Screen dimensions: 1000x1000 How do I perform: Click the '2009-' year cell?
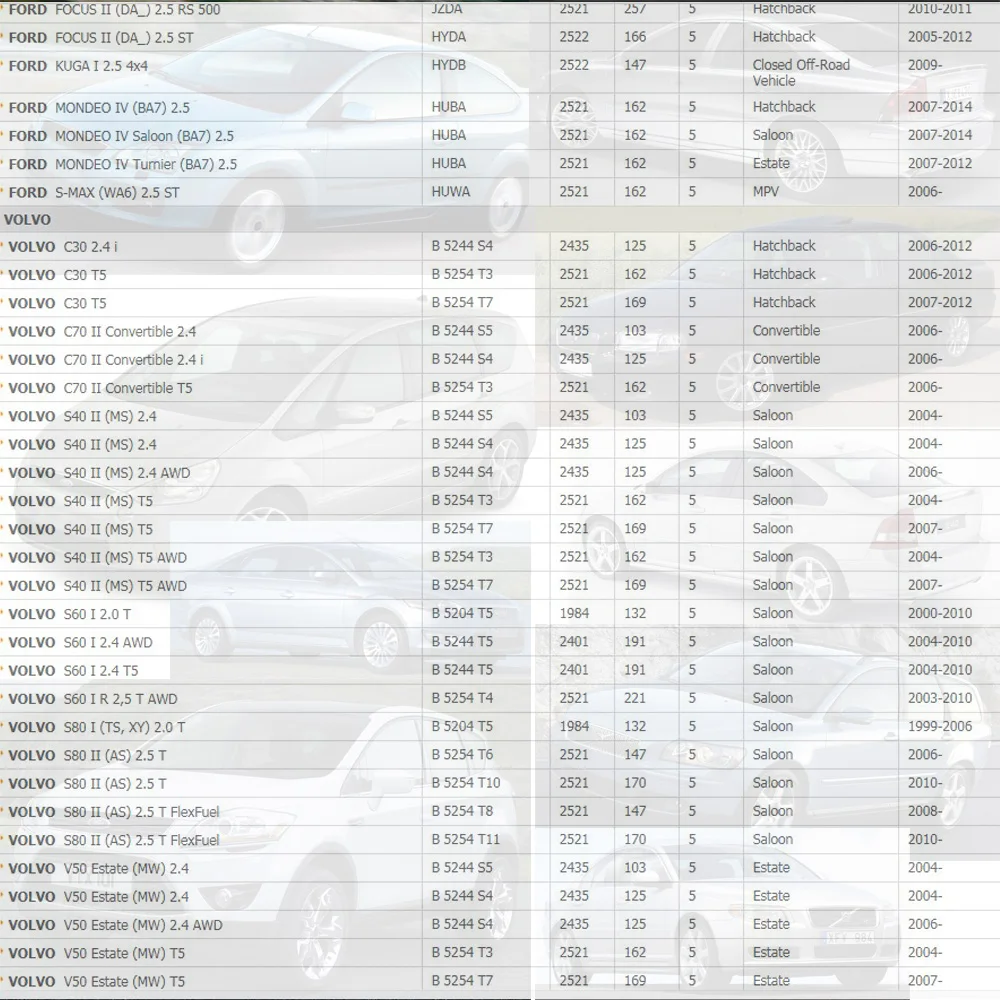(x=925, y=65)
